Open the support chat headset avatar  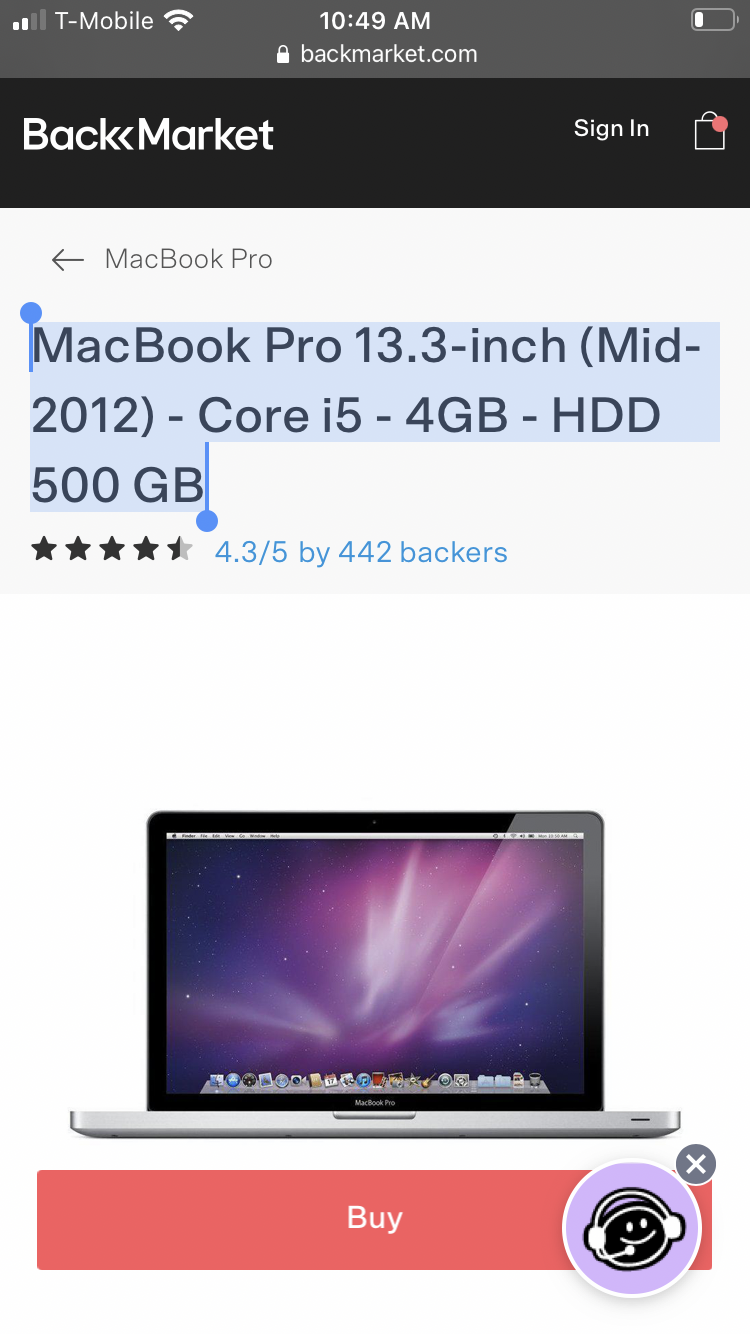[x=631, y=1229]
